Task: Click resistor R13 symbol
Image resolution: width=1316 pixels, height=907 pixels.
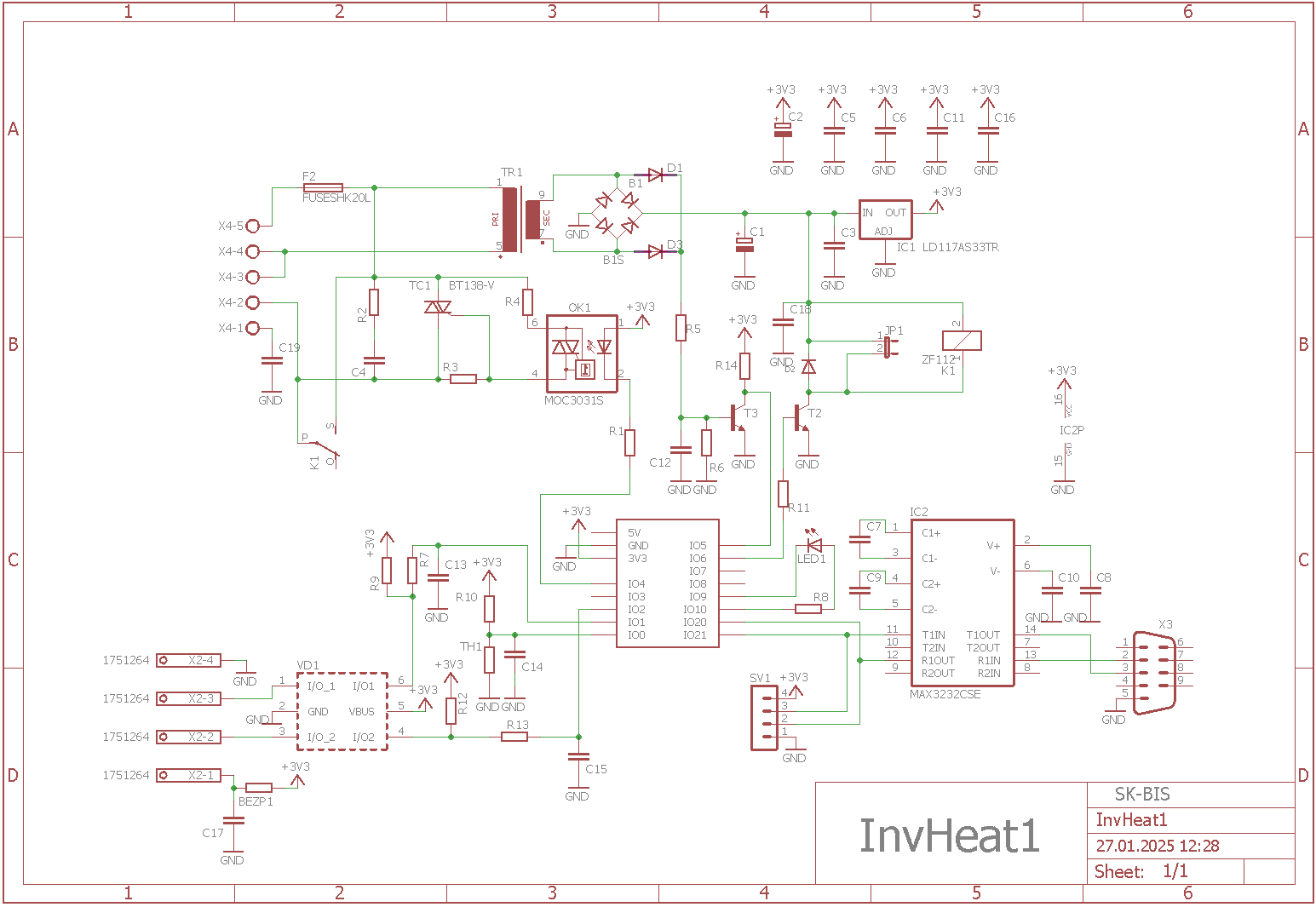Action: (x=514, y=737)
